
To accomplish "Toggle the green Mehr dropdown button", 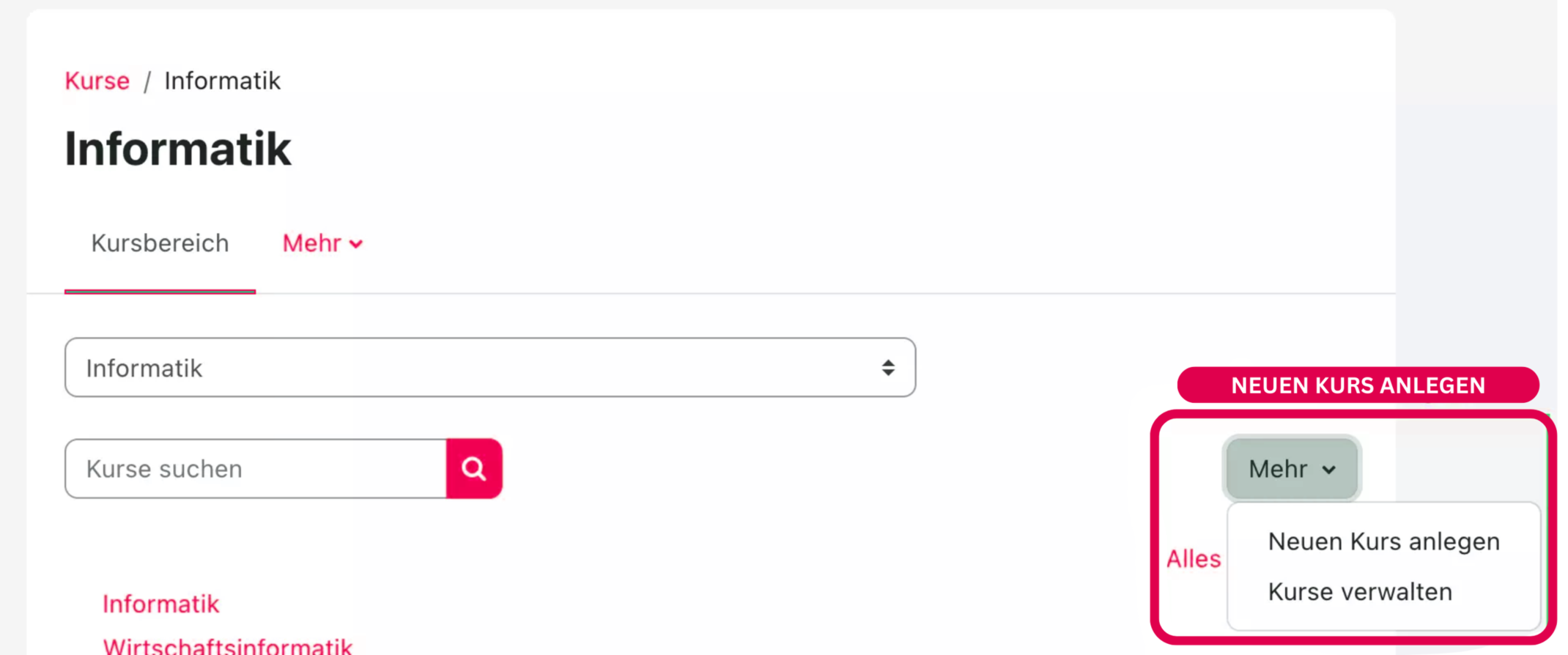I will tap(1291, 469).
